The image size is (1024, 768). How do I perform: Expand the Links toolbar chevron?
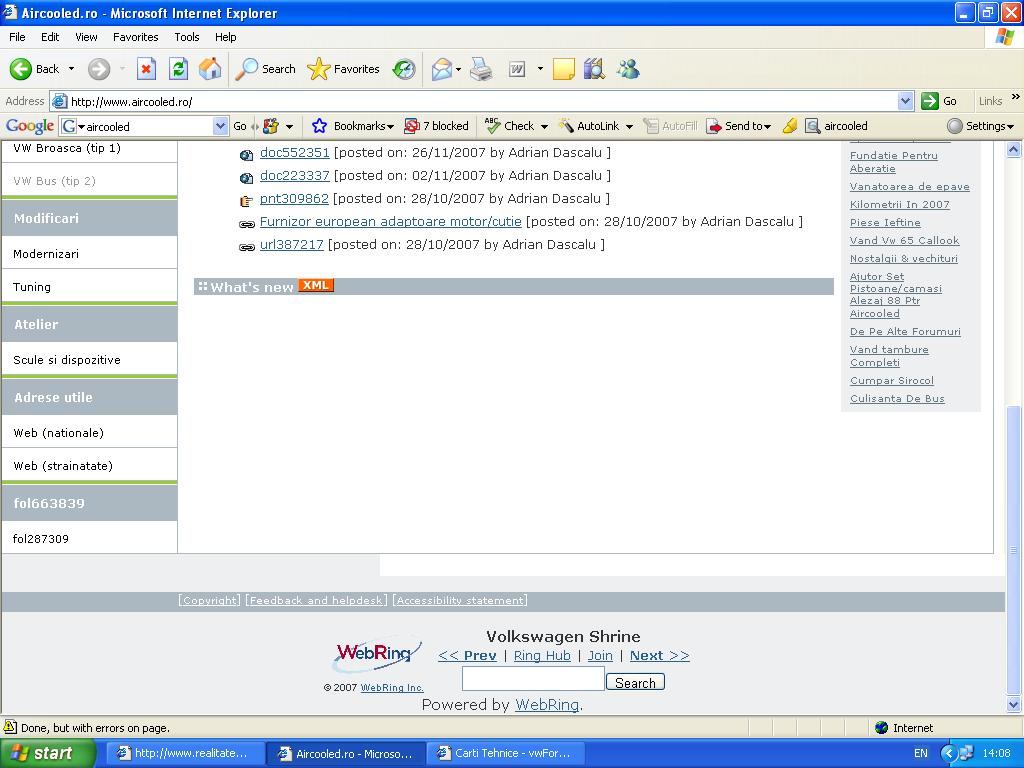tap(1016, 97)
